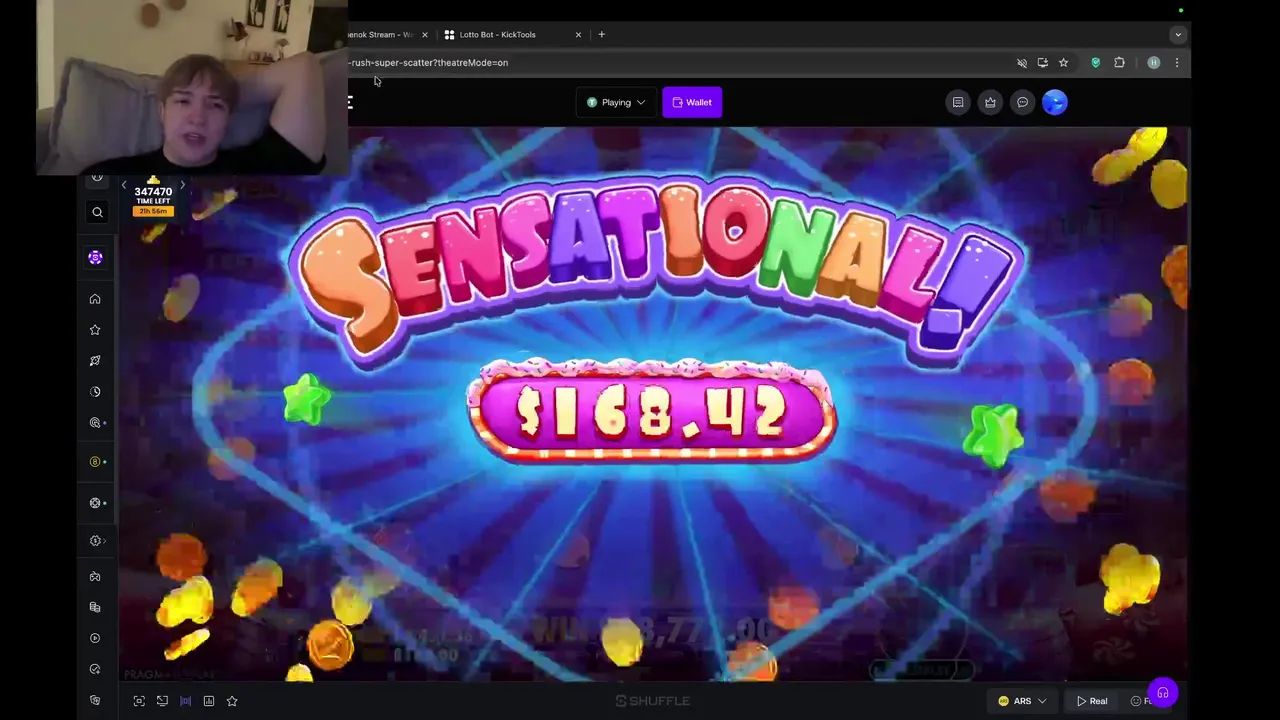Enable fullscreen mode in game toolbar

click(x=139, y=701)
